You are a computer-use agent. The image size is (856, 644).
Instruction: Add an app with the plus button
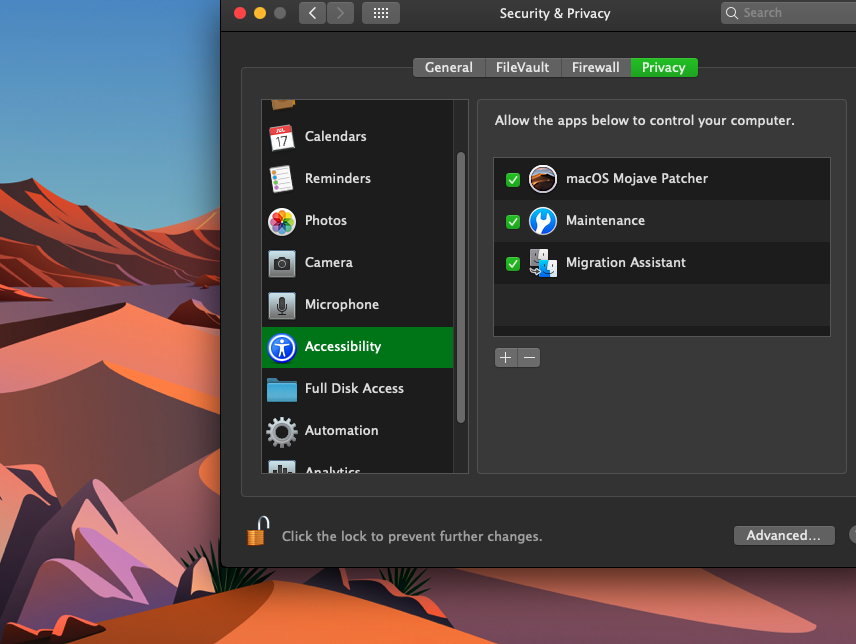[506, 357]
